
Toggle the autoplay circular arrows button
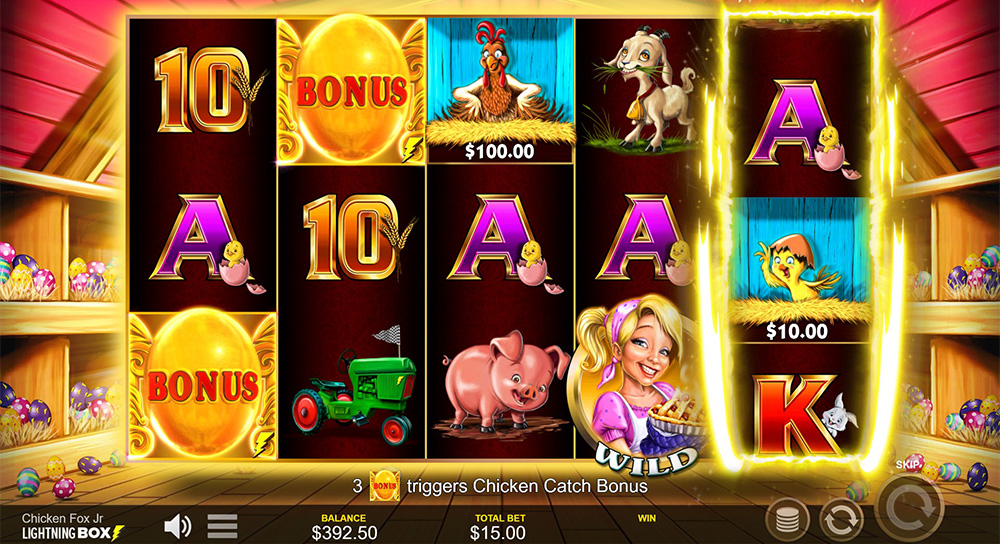point(841,520)
